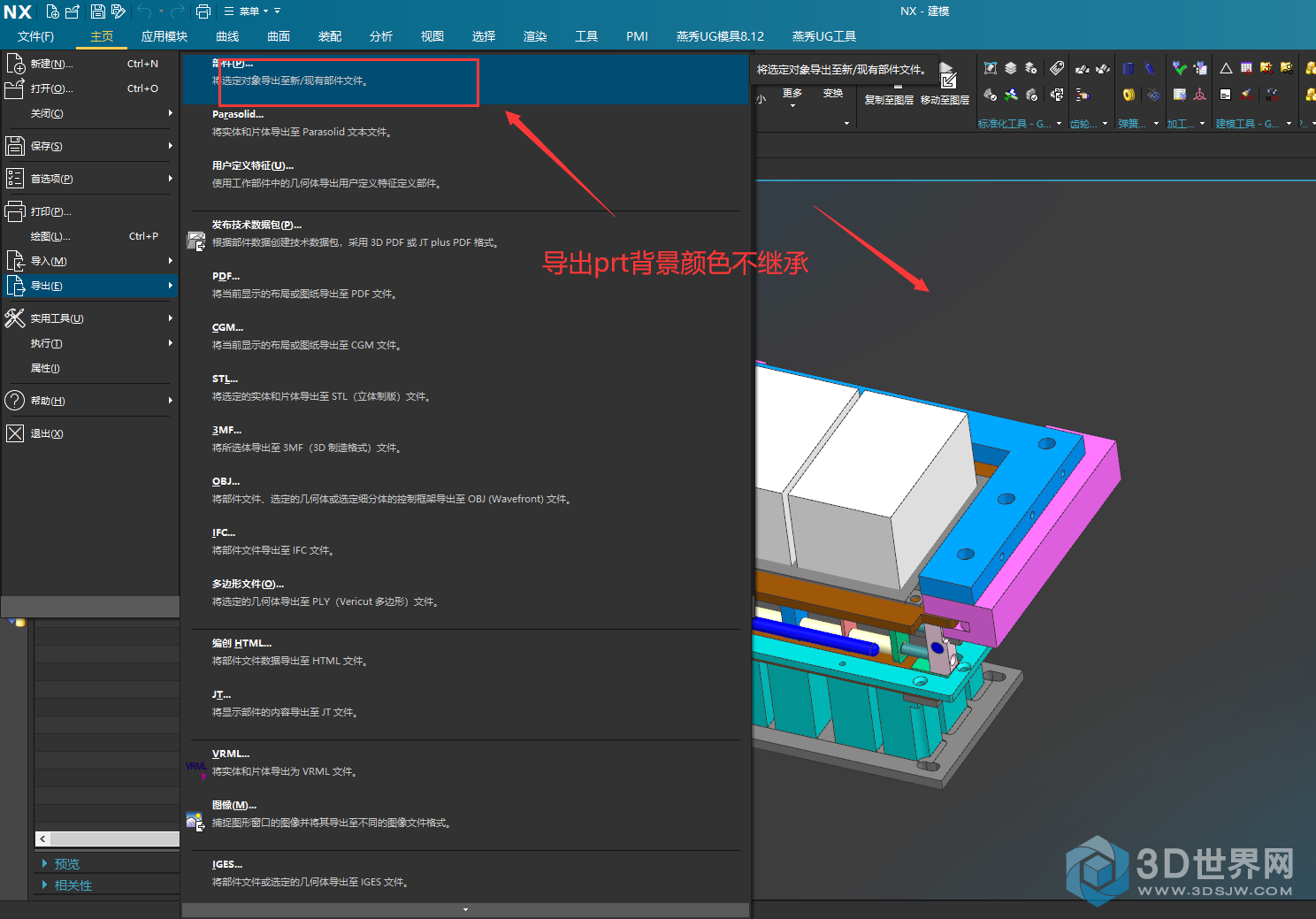This screenshot has width=1316, height=919.
Task: Click the Print icon in quick access toolbar
Action: tap(203, 11)
